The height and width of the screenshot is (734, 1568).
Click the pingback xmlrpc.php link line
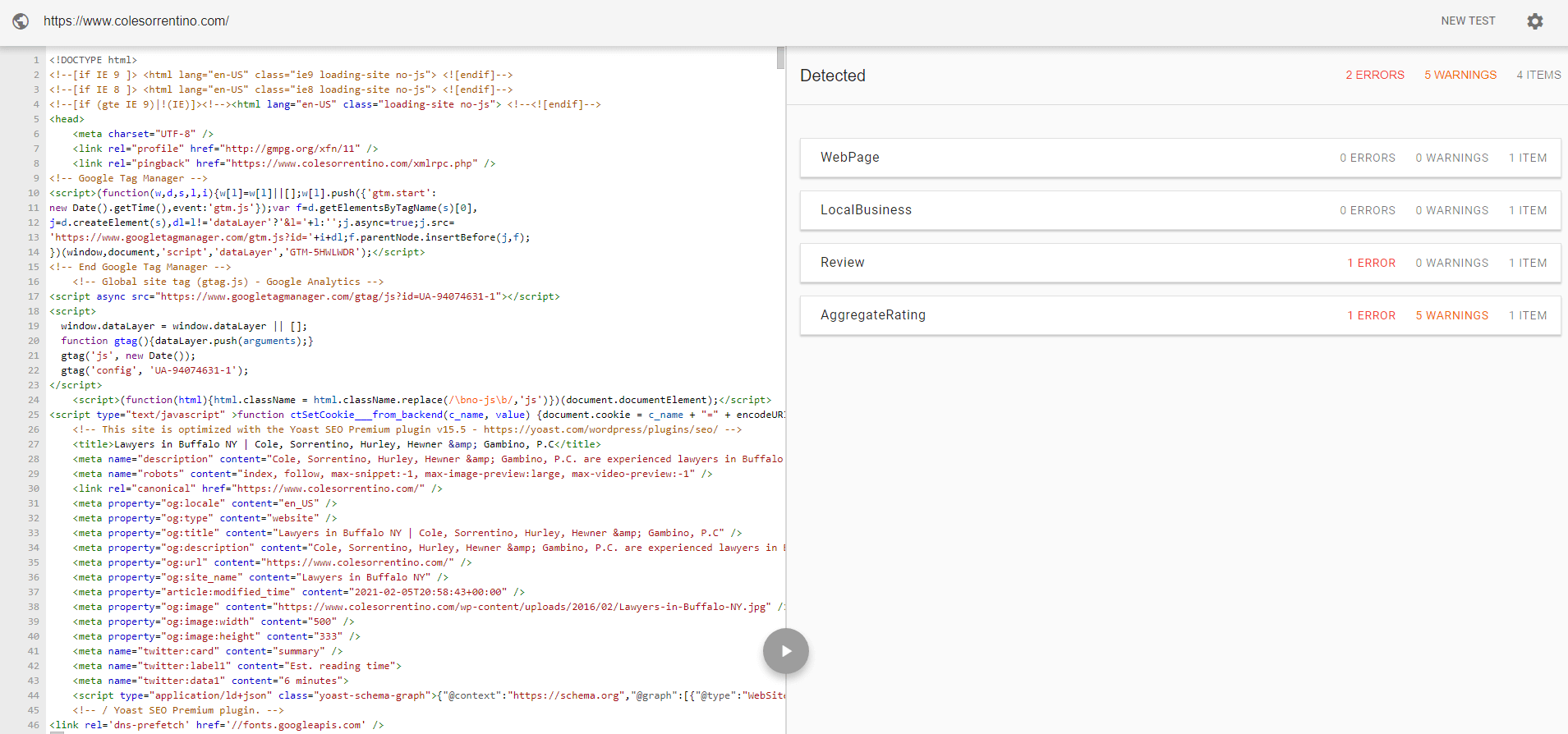coord(284,163)
